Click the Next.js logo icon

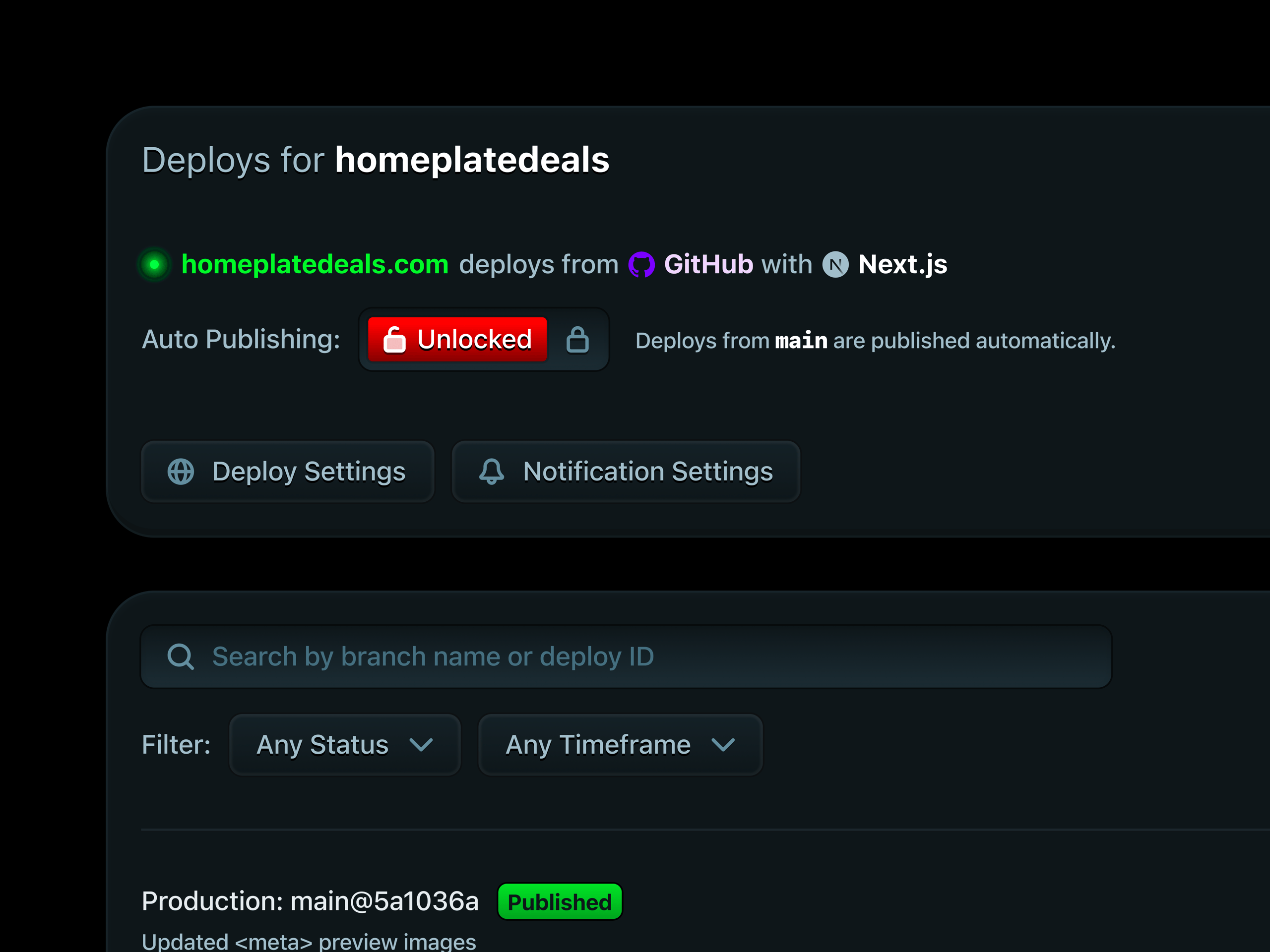click(x=835, y=265)
